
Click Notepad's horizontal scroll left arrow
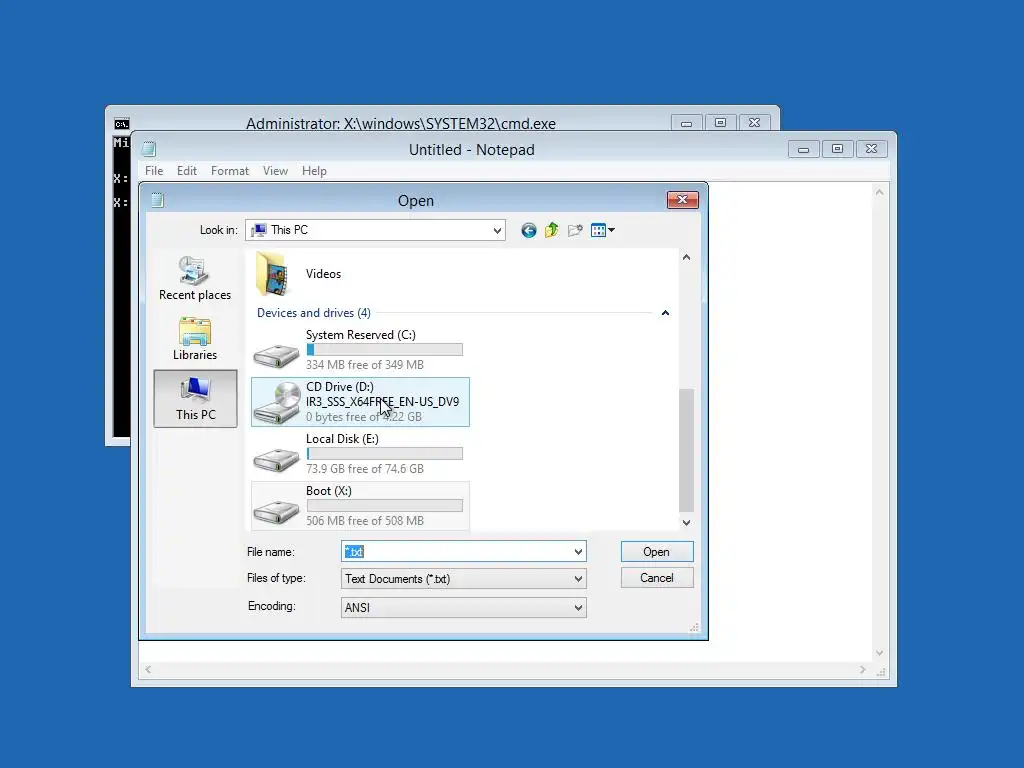148,669
